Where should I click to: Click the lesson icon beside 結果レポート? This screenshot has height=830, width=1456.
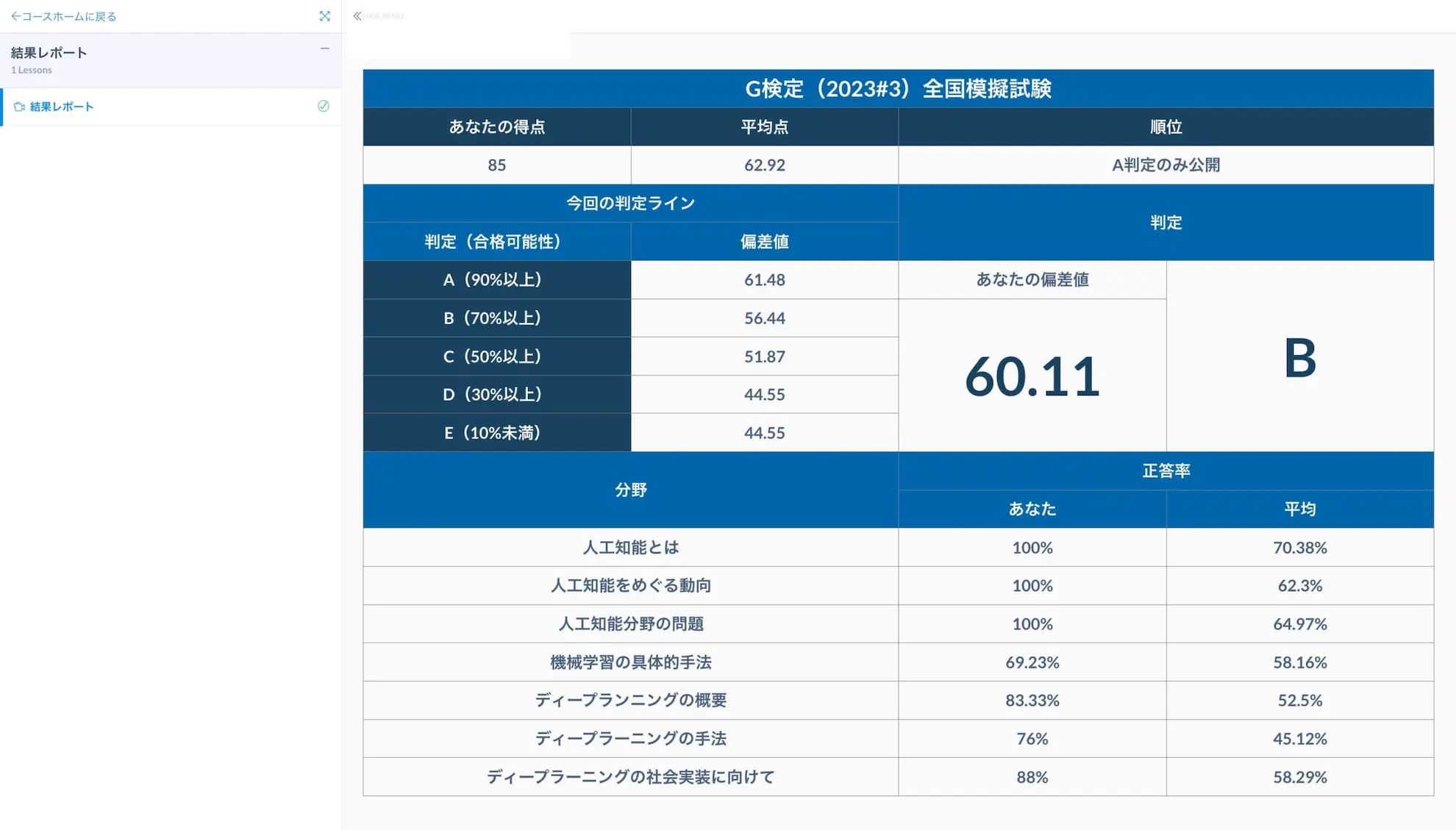coord(19,107)
